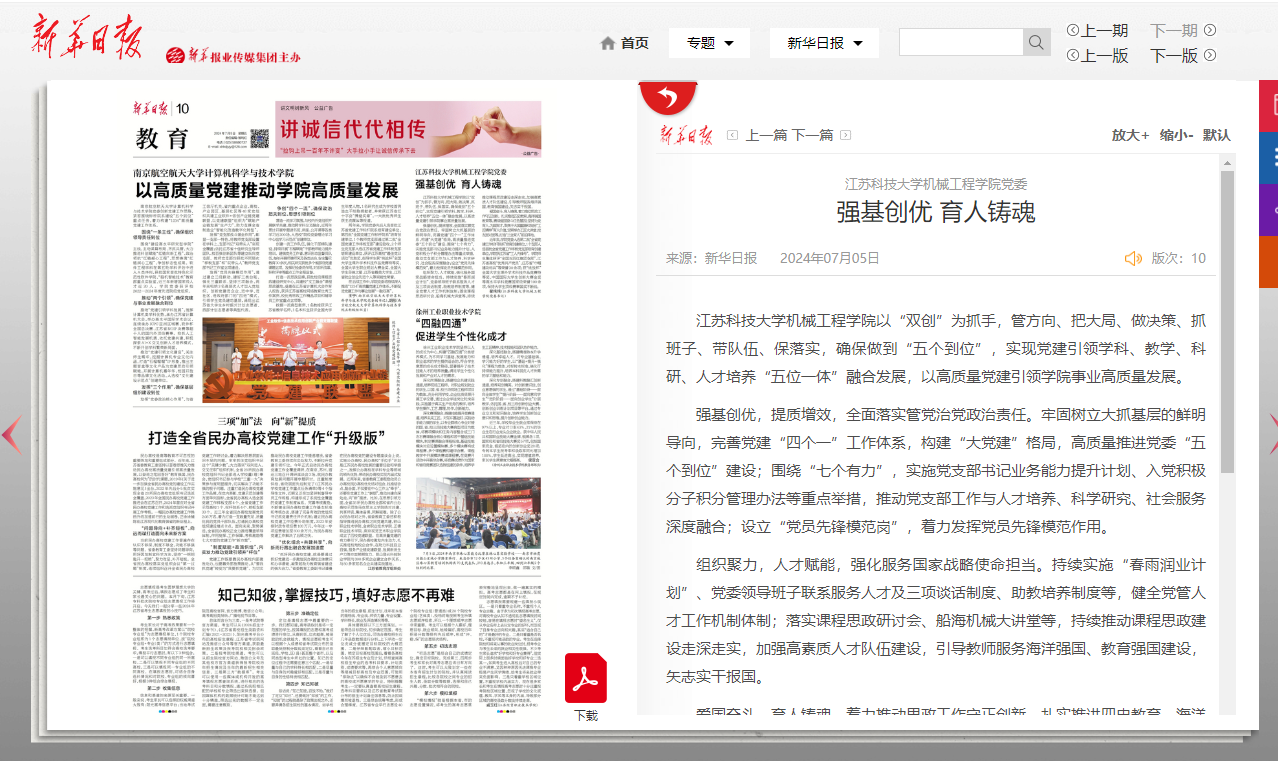Screen dimensions: 1278x761
Task: Download the page via PDF icon
Action: click(x=586, y=678)
